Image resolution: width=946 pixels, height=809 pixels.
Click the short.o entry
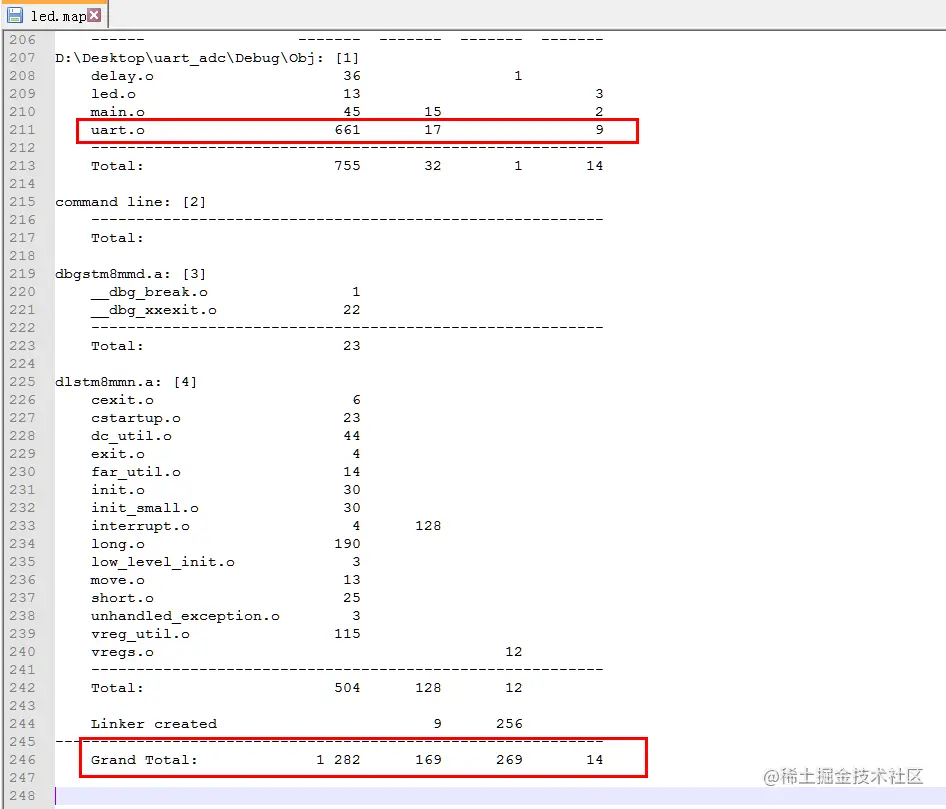click(x=122, y=598)
